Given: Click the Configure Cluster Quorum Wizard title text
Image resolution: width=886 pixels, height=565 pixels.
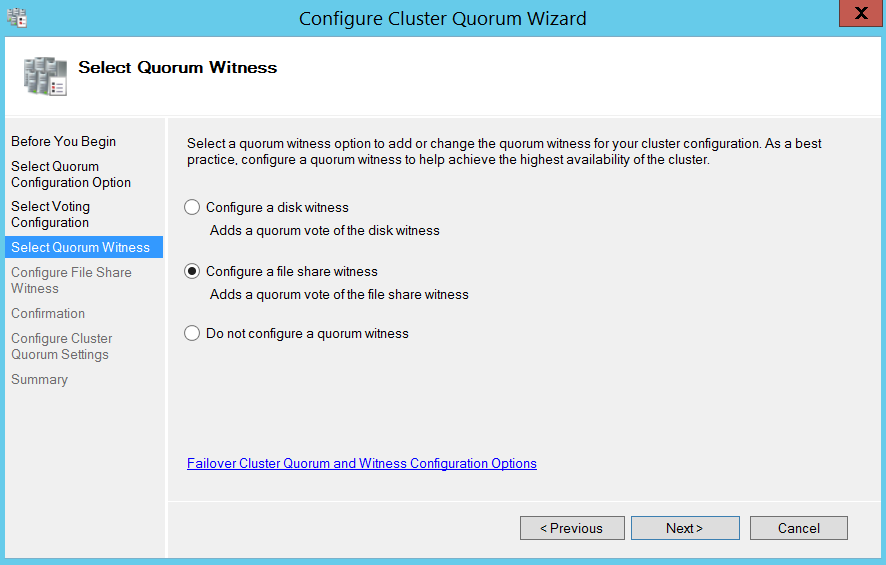Looking at the screenshot, I should pyautogui.click(x=442, y=19).
